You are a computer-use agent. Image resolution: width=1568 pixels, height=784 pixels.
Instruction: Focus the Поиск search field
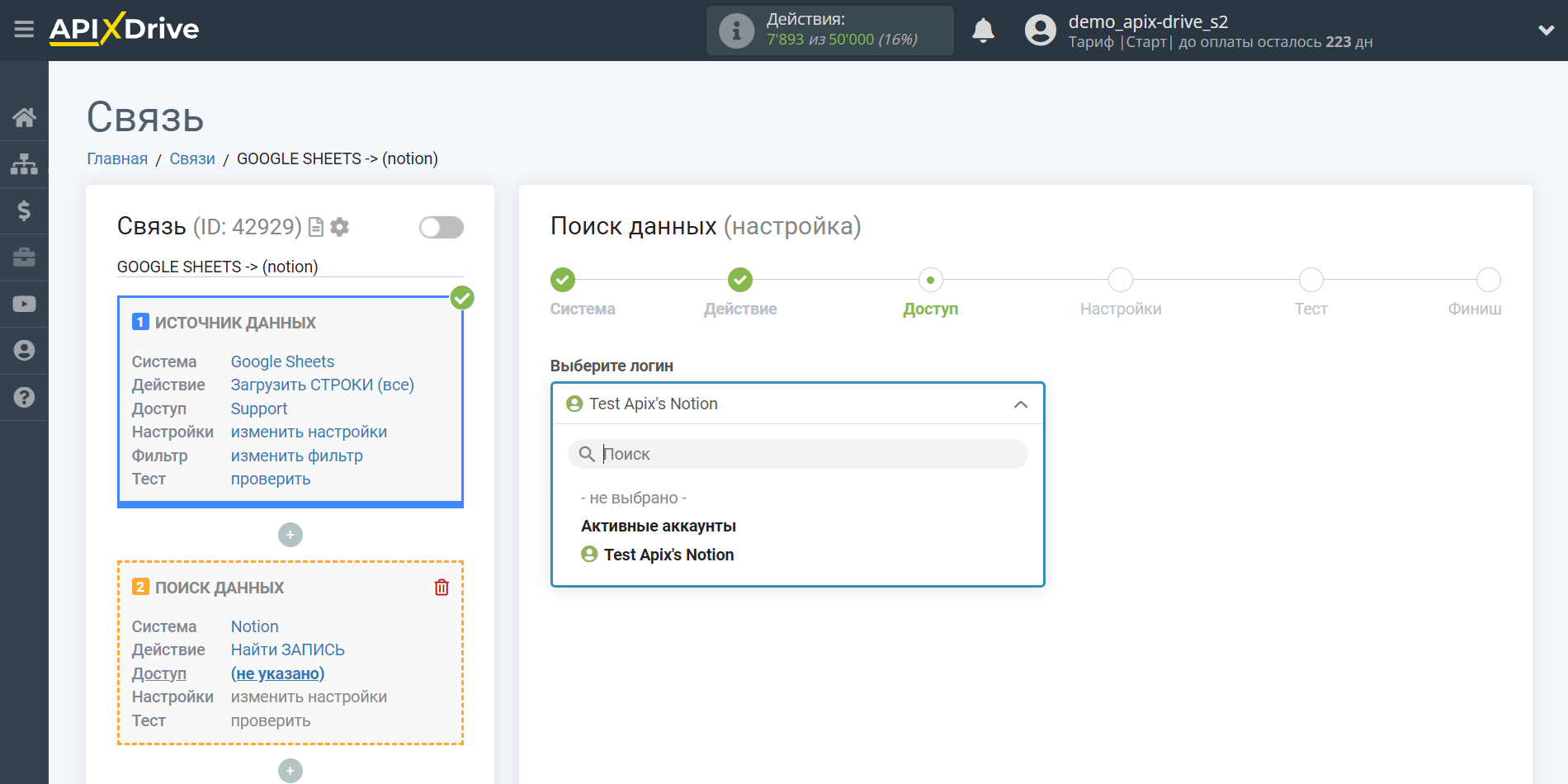tap(798, 454)
